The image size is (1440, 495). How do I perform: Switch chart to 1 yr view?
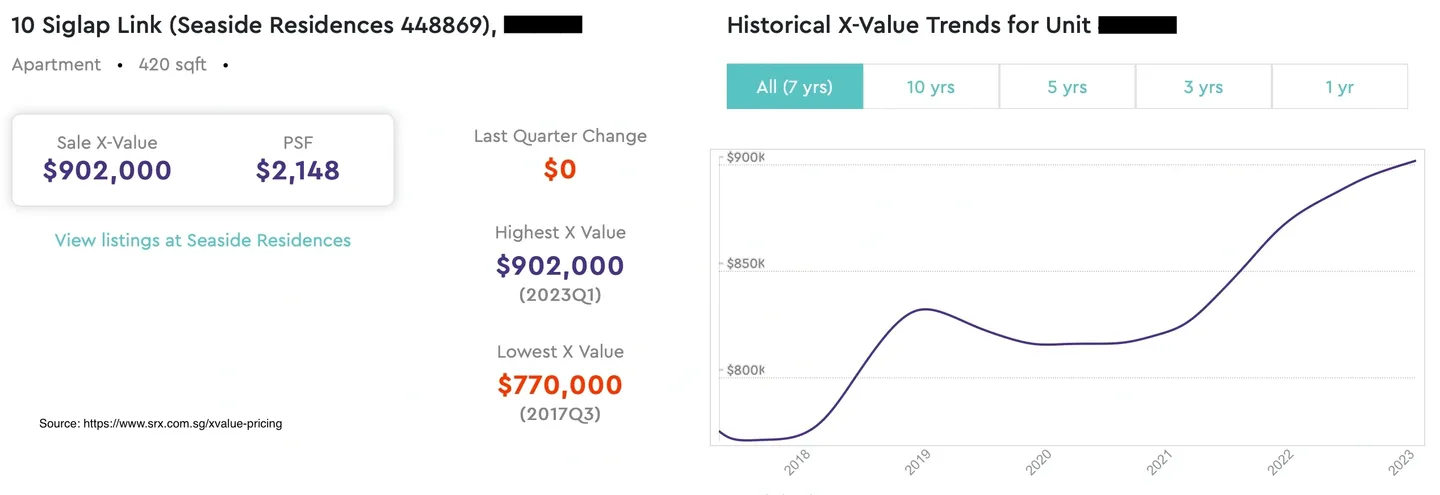[x=1339, y=87]
